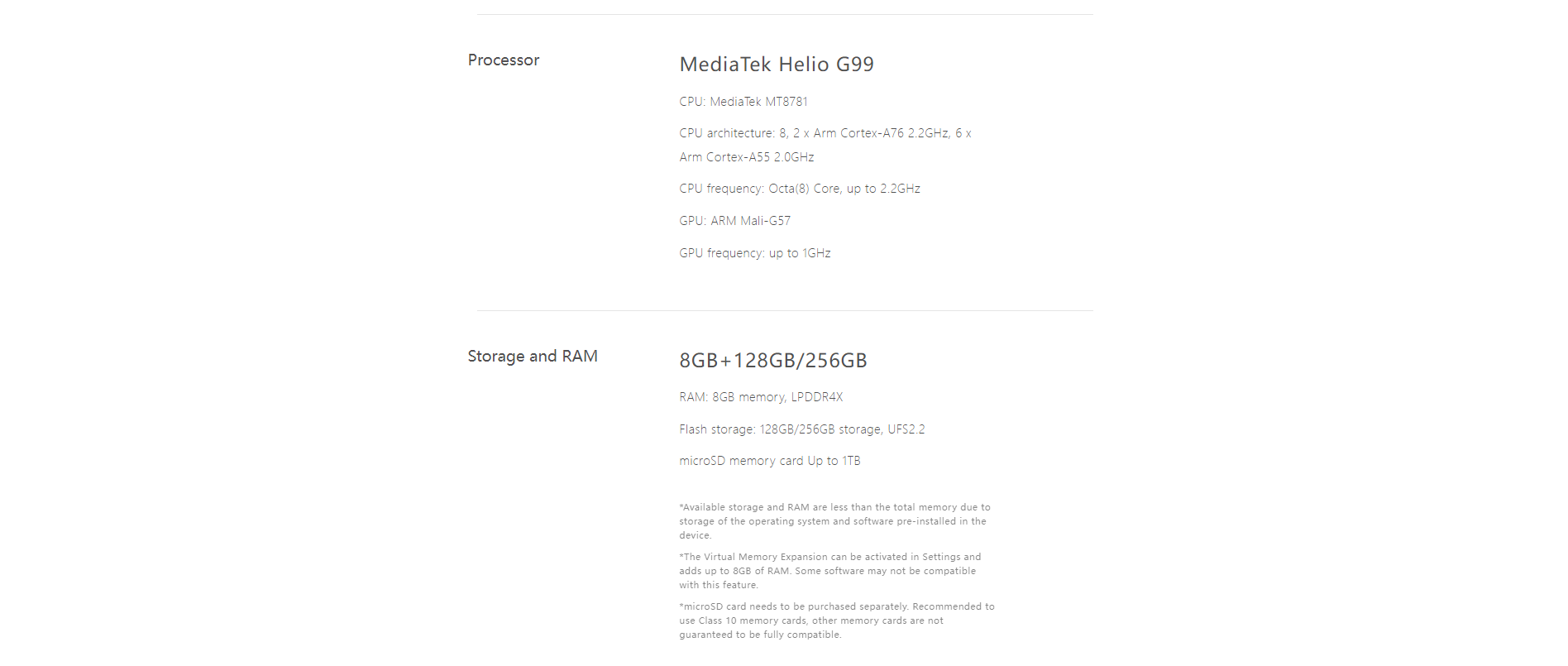
Task: Click the GPU frequency up to 1GHz text
Action: coord(755,253)
